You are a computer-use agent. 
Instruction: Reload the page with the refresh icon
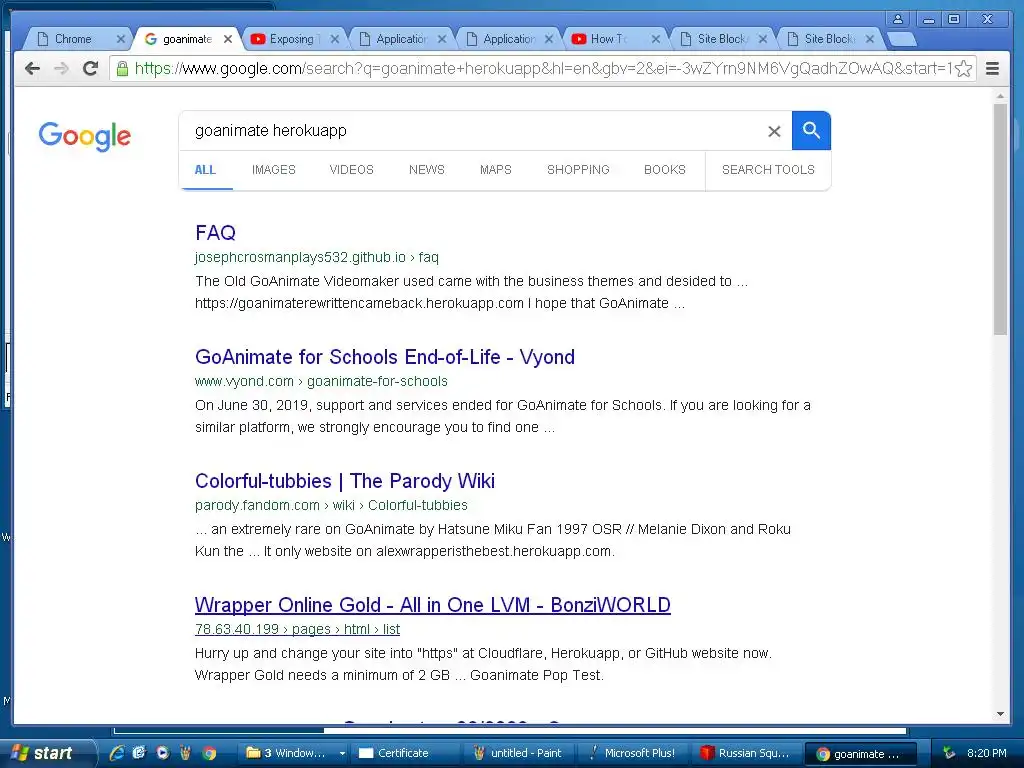[91, 69]
